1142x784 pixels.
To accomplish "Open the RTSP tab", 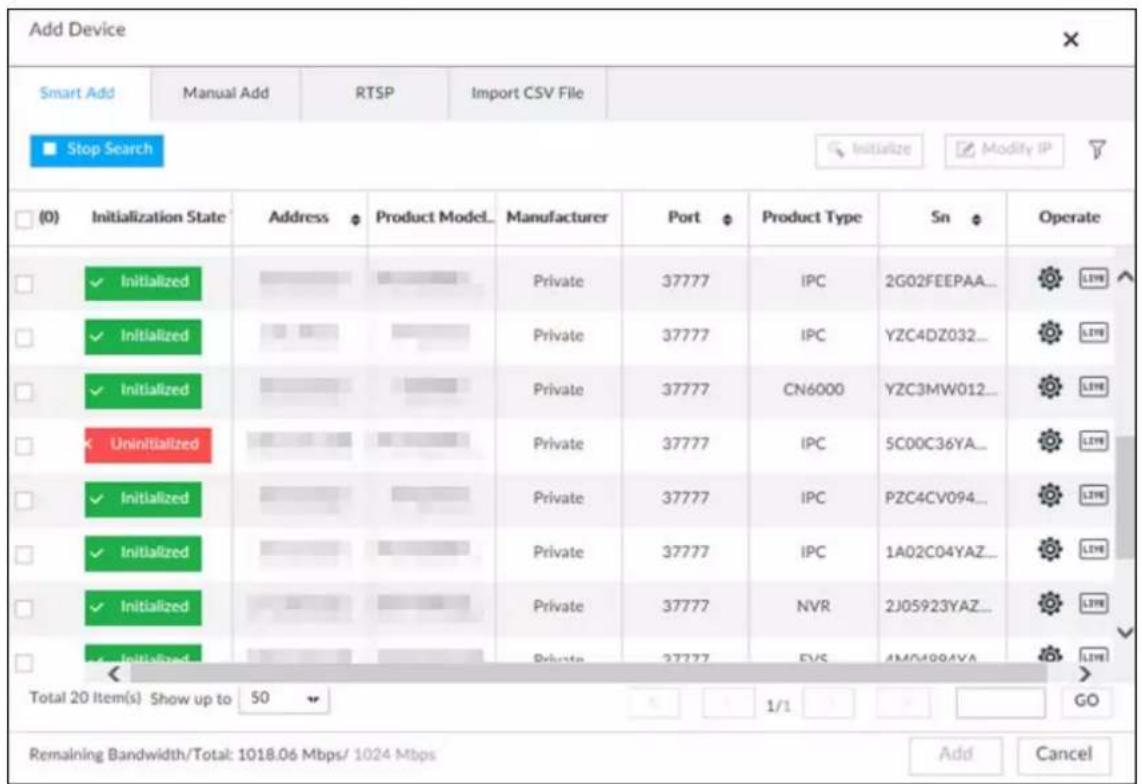I will coord(374,93).
